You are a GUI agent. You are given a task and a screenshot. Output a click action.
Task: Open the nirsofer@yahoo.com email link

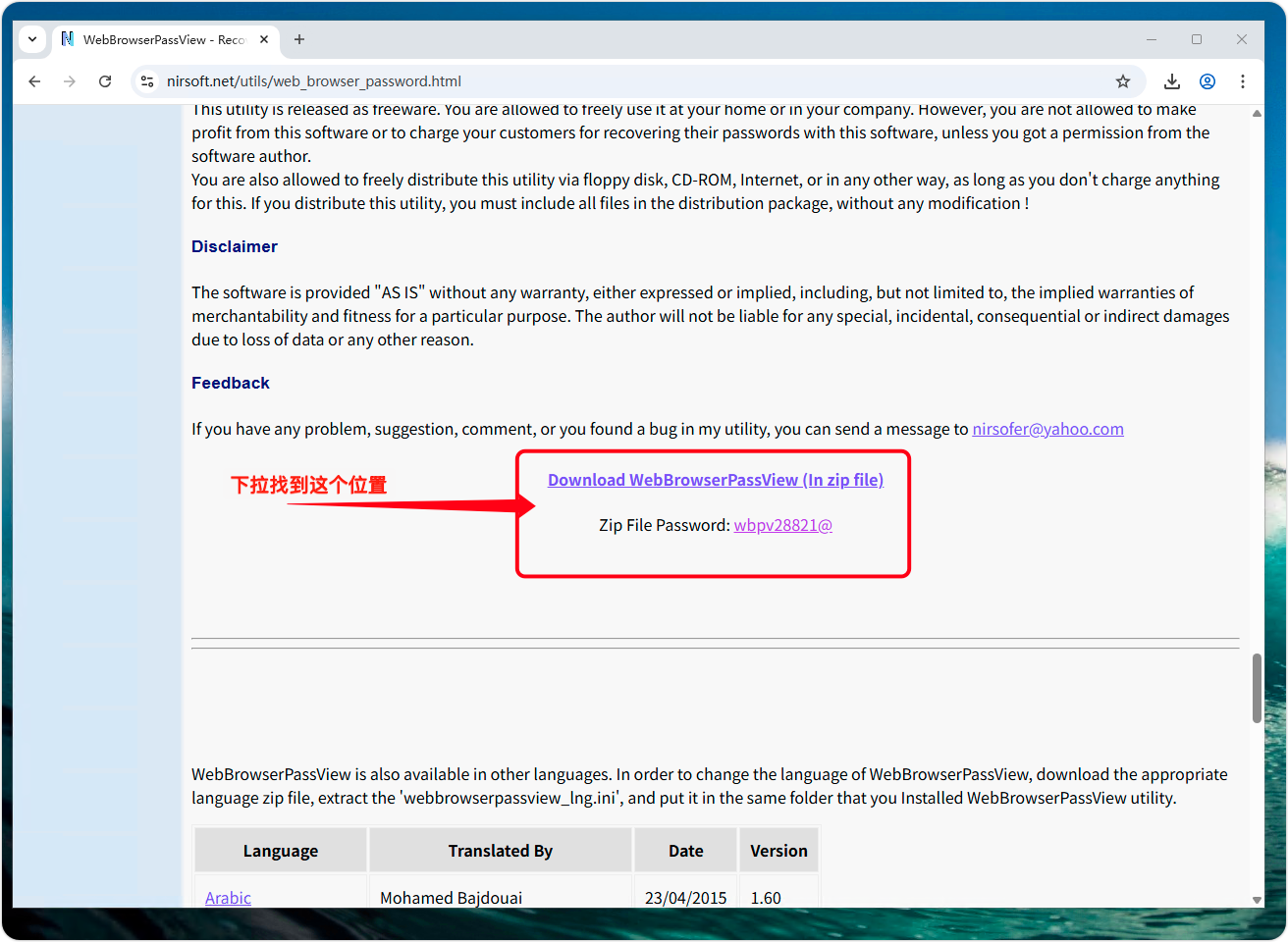coord(1047,429)
